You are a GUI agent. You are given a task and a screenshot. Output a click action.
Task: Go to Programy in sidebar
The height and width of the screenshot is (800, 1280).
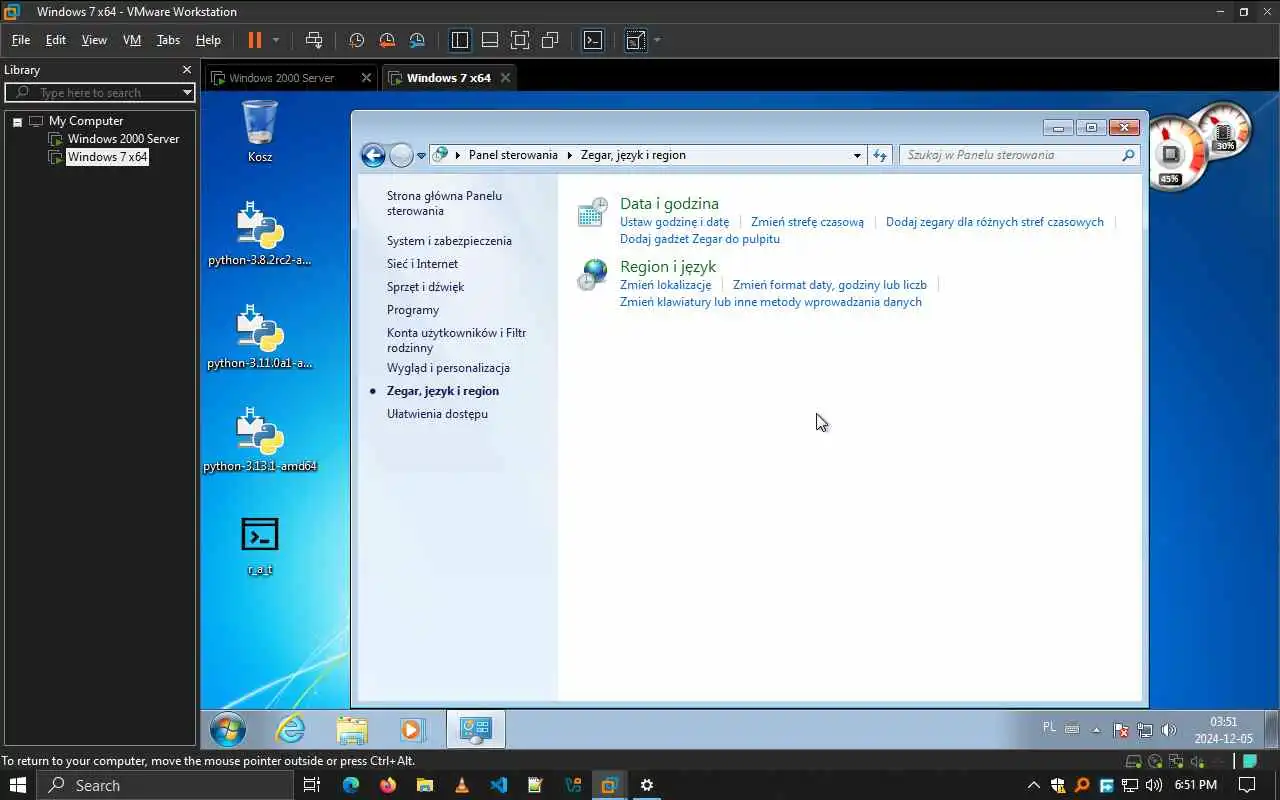pyautogui.click(x=413, y=310)
